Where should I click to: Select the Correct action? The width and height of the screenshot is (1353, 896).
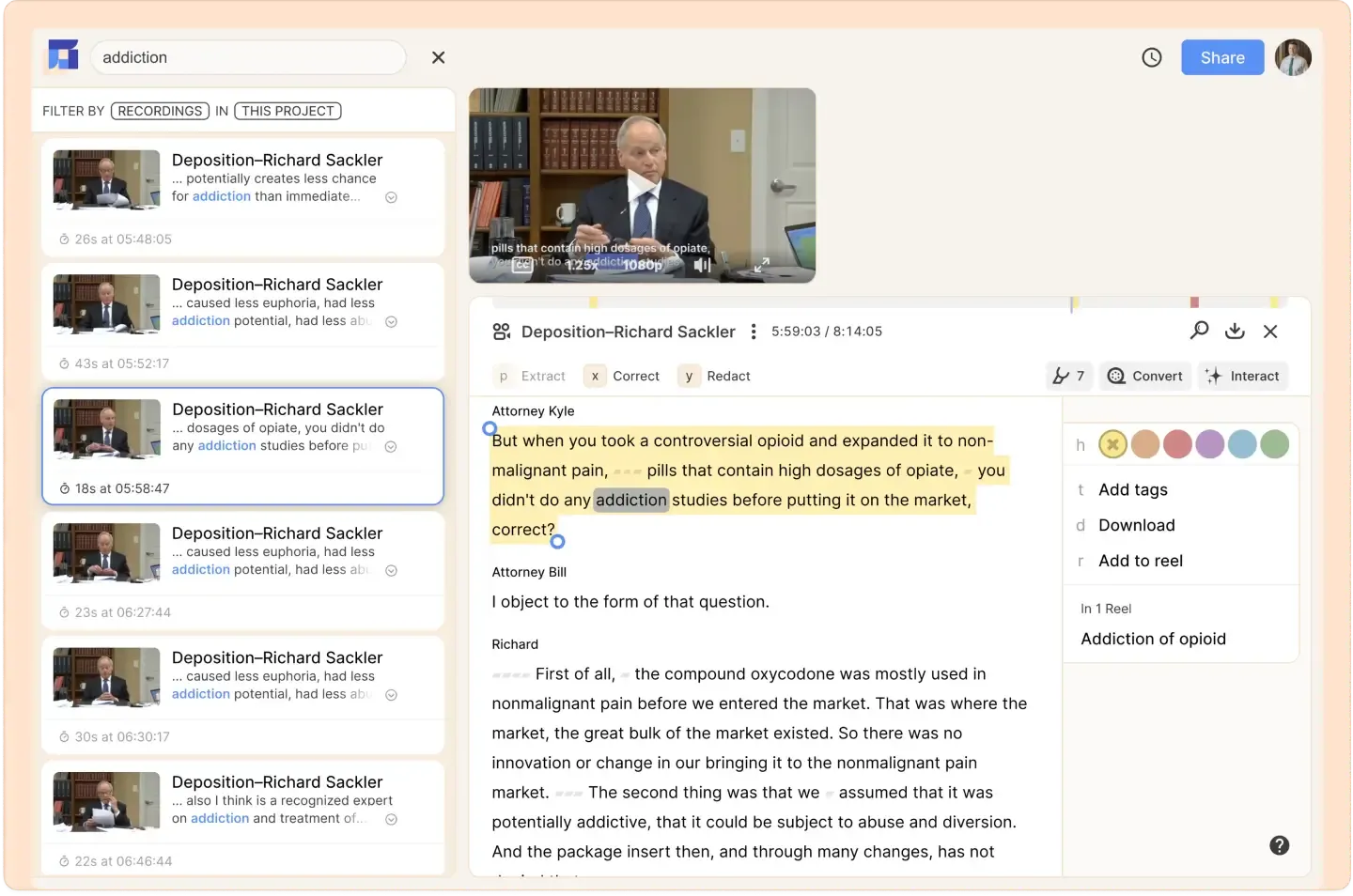[622, 376]
